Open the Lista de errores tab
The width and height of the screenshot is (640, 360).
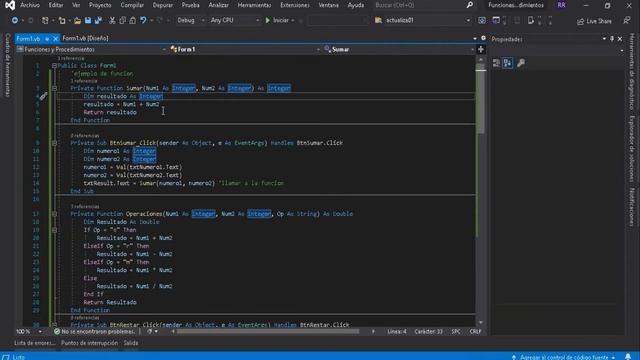[x=34, y=343]
